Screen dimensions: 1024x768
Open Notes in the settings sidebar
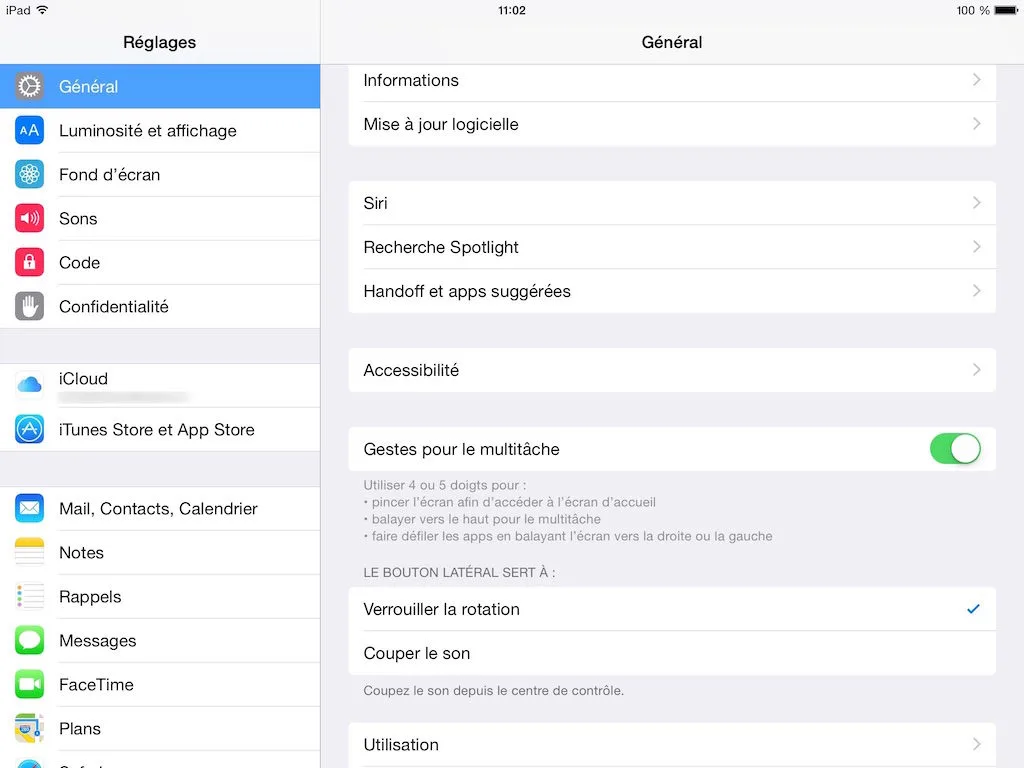[x=160, y=552]
